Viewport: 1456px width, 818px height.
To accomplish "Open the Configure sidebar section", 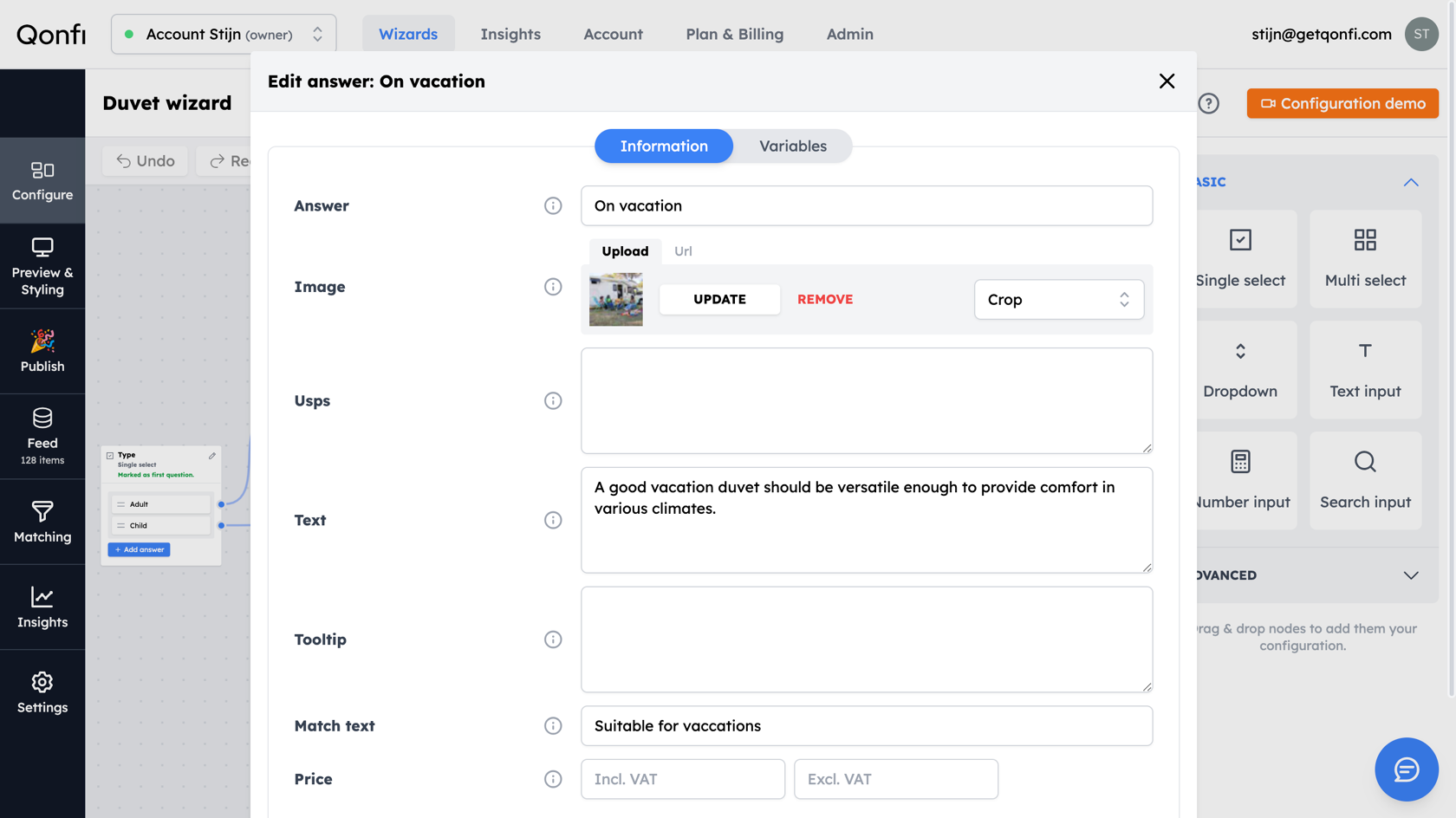I will tap(42, 181).
